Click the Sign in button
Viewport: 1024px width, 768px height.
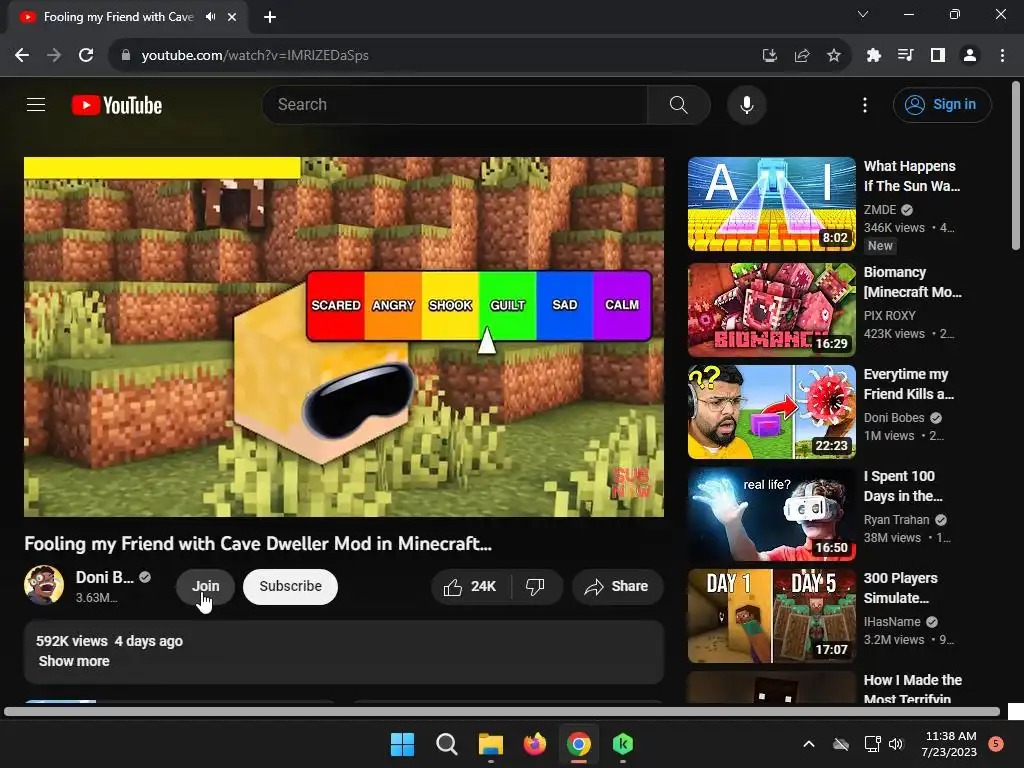pyautogui.click(x=942, y=104)
